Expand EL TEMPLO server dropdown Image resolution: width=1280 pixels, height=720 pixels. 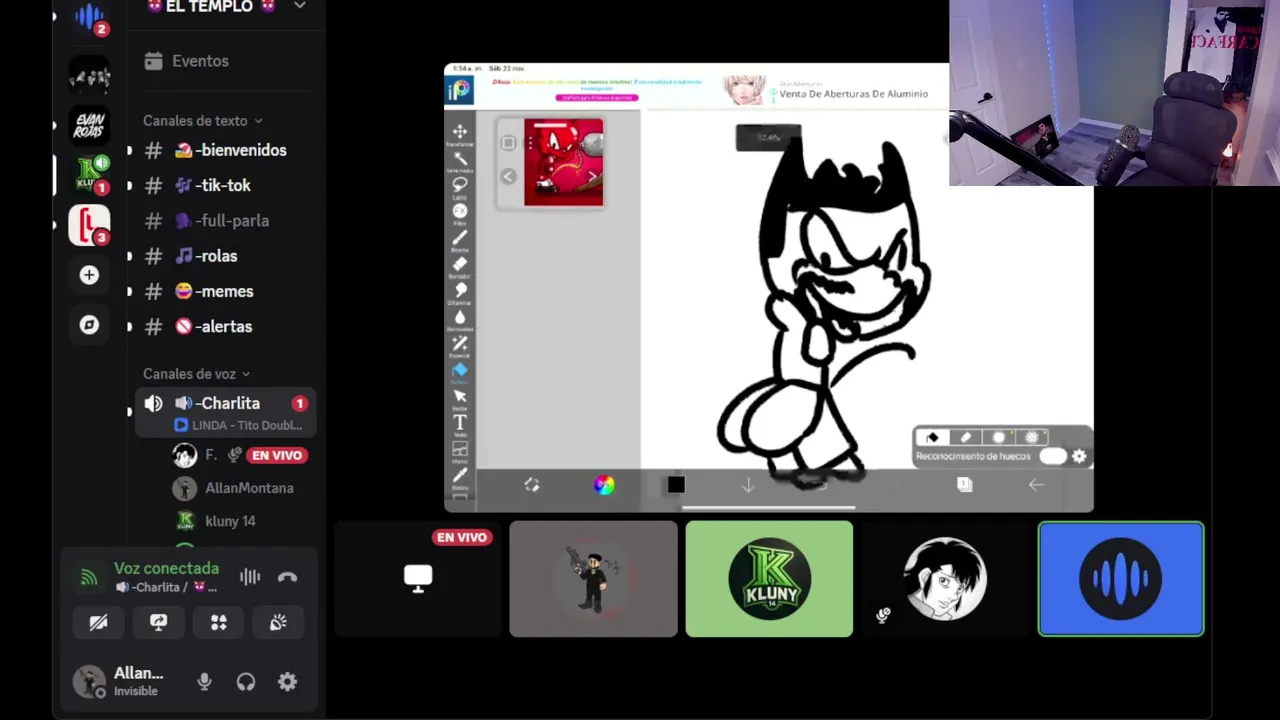[x=299, y=6]
